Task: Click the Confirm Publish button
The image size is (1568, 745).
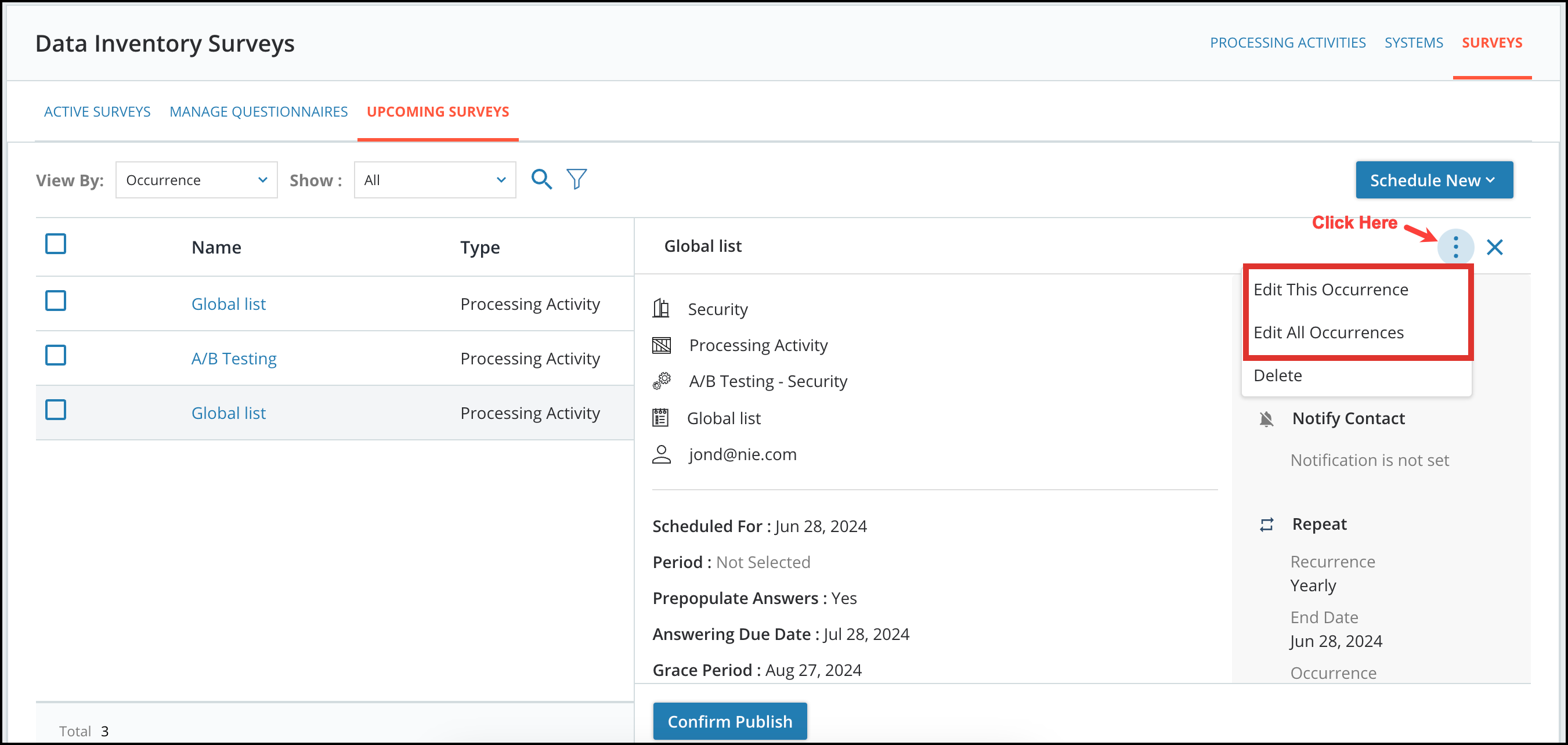Action: (x=730, y=721)
